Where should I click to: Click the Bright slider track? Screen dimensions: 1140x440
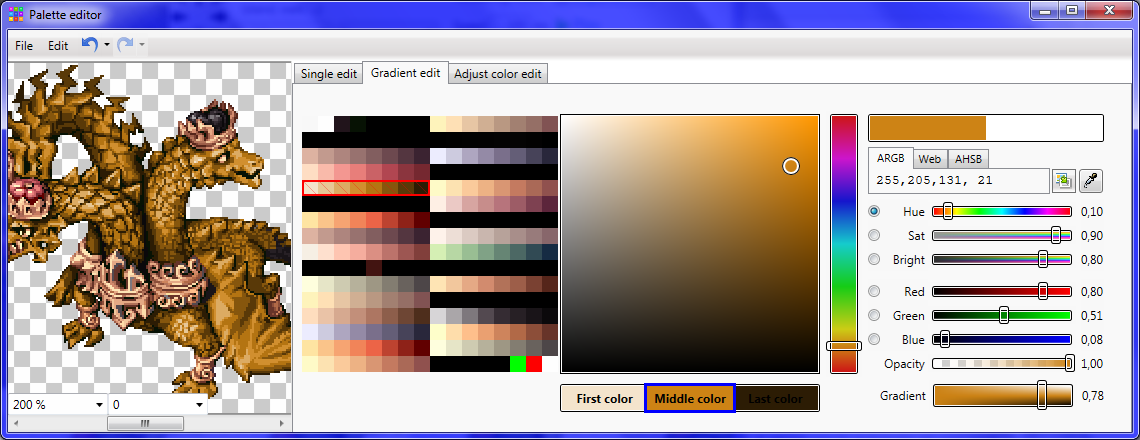[x=1001, y=260]
